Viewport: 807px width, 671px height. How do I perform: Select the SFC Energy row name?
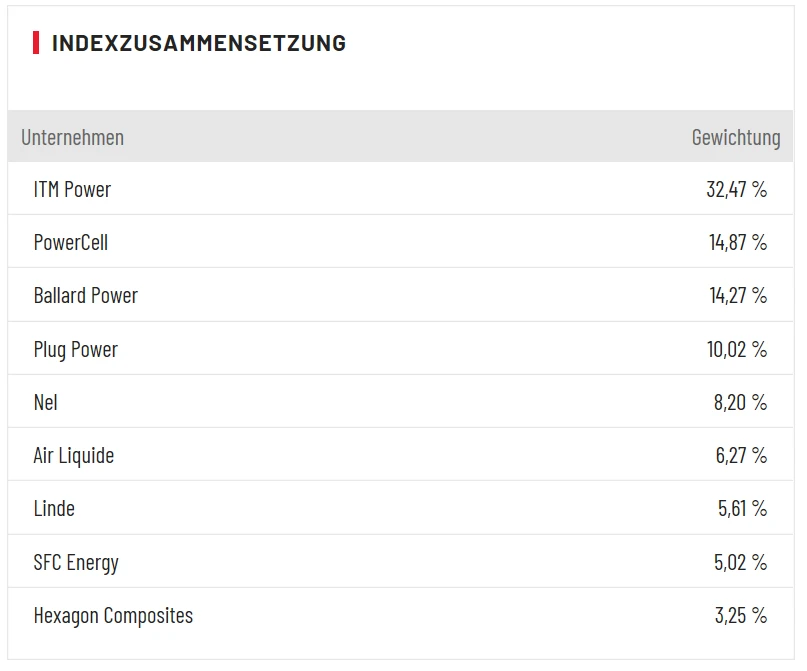pos(76,562)
